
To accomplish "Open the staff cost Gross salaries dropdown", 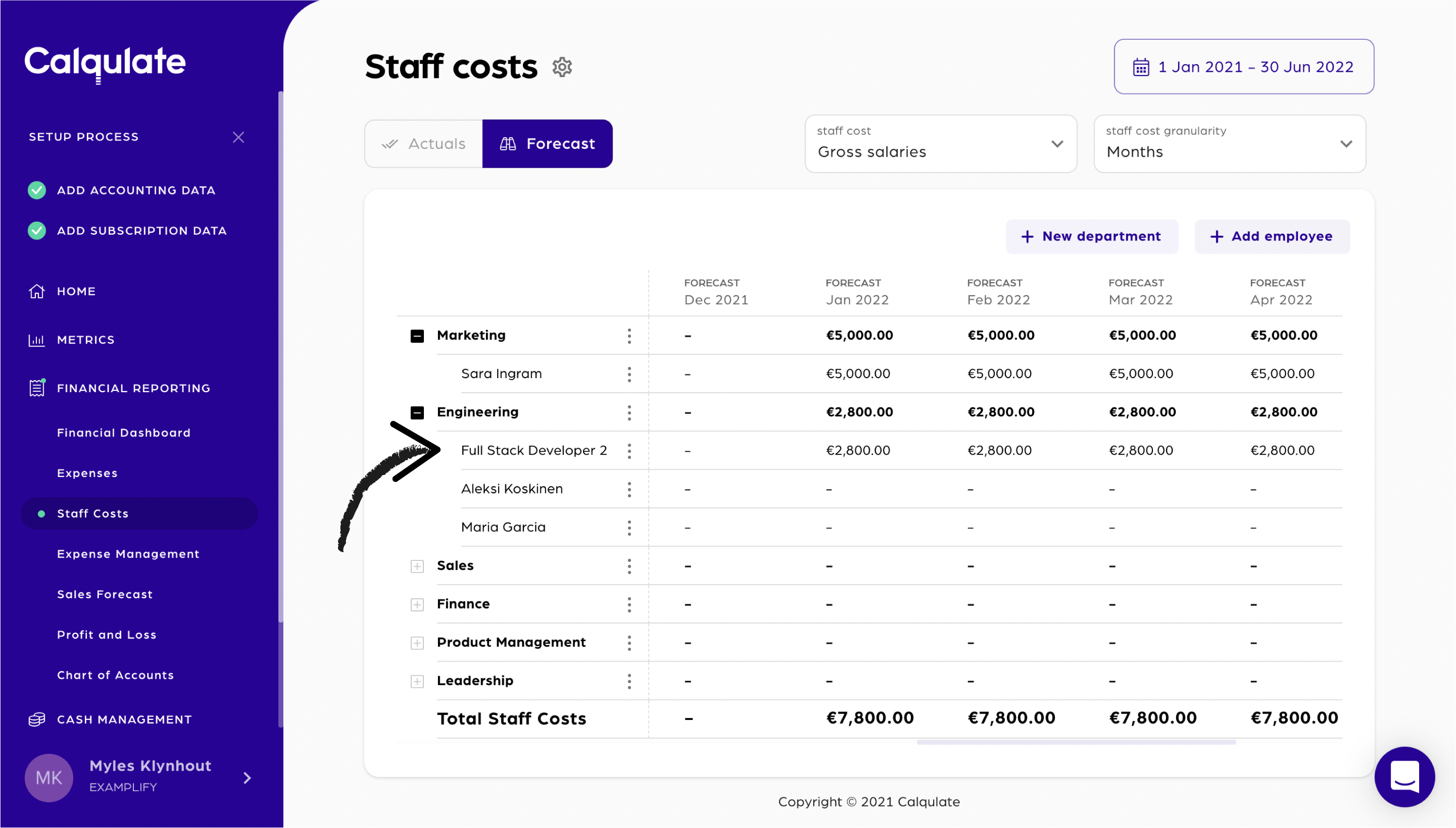I will [x=940, y=144].
